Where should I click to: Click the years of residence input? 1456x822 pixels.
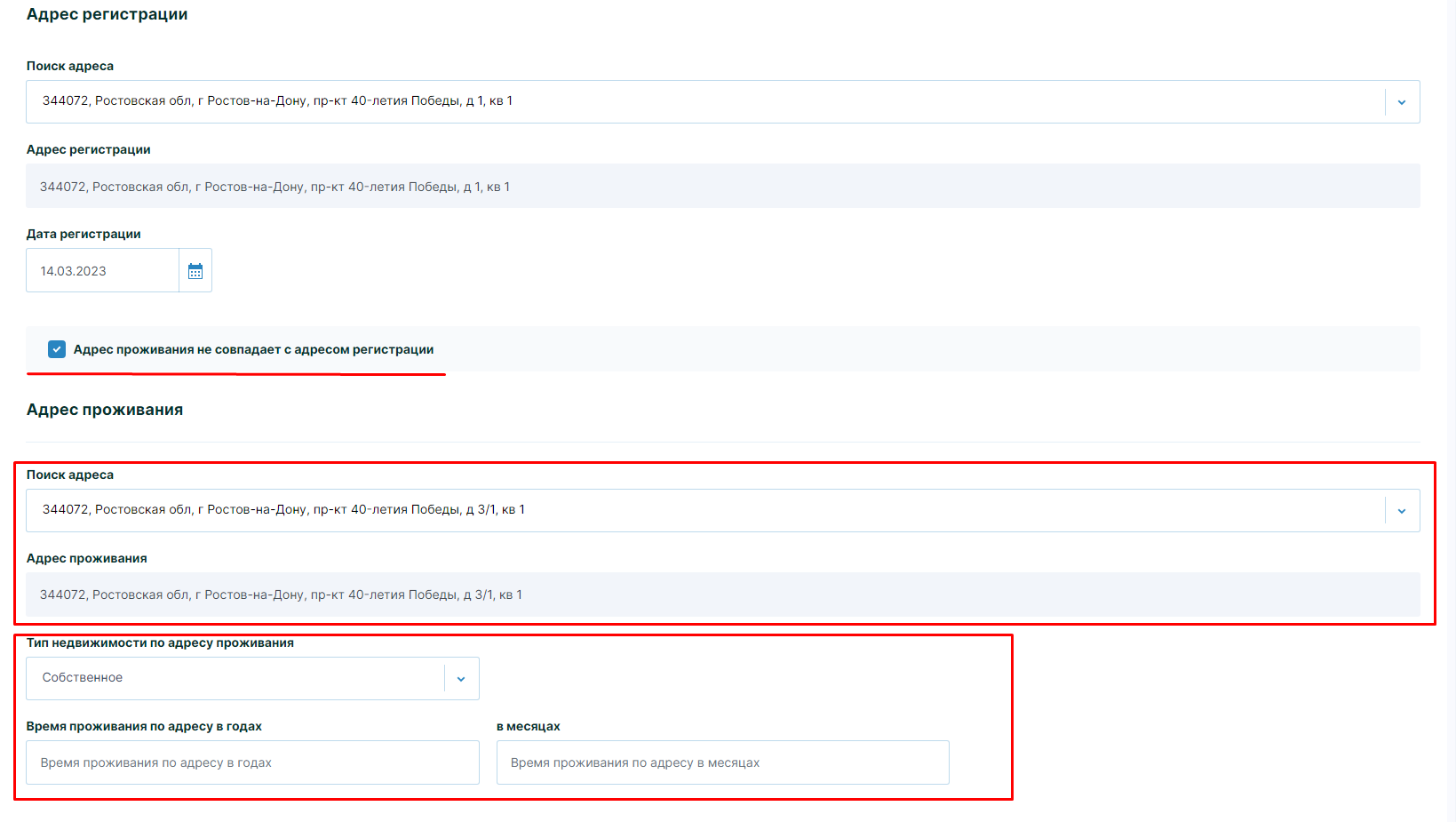[x=252, y=762]
